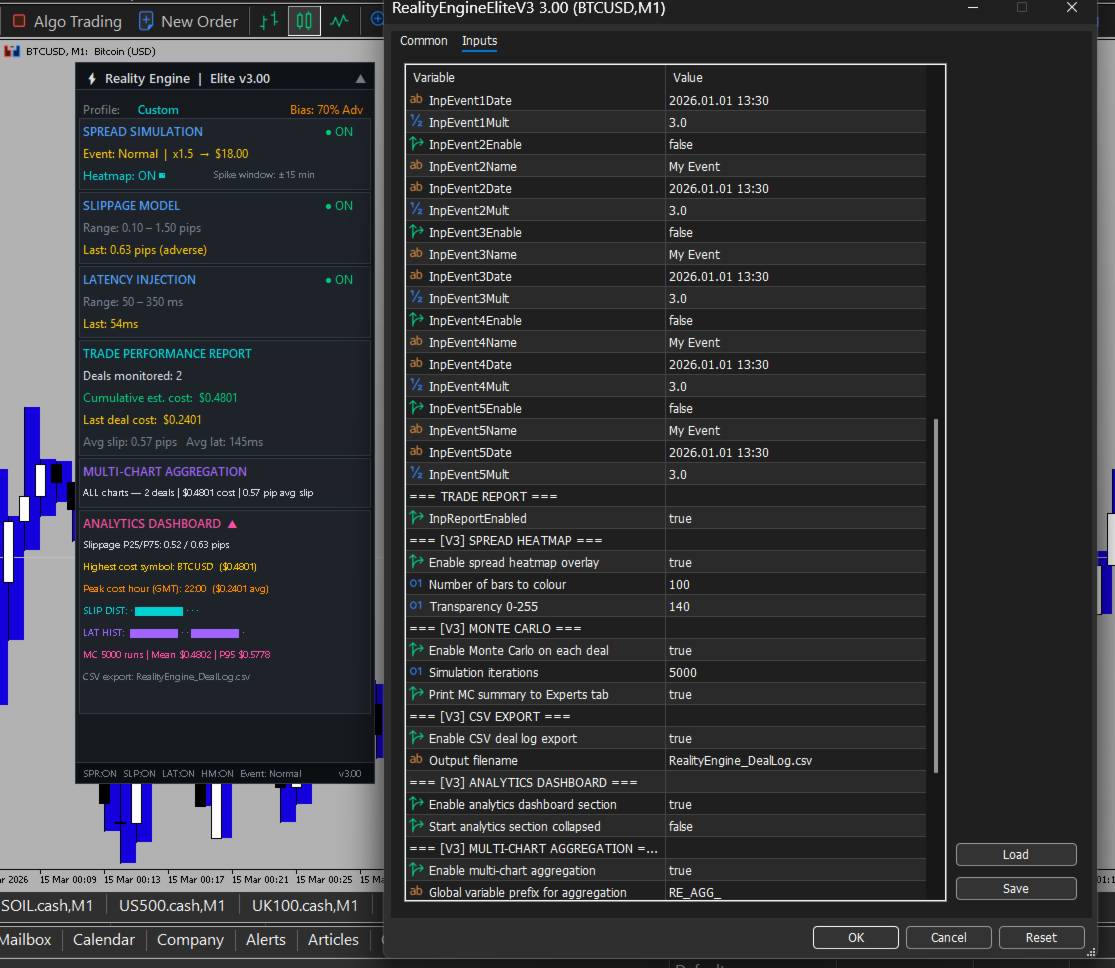This screenshot has height=968, width=1115.
Task: Click the lightning bolt Reality Engine icon
Action: click(92, 79)
